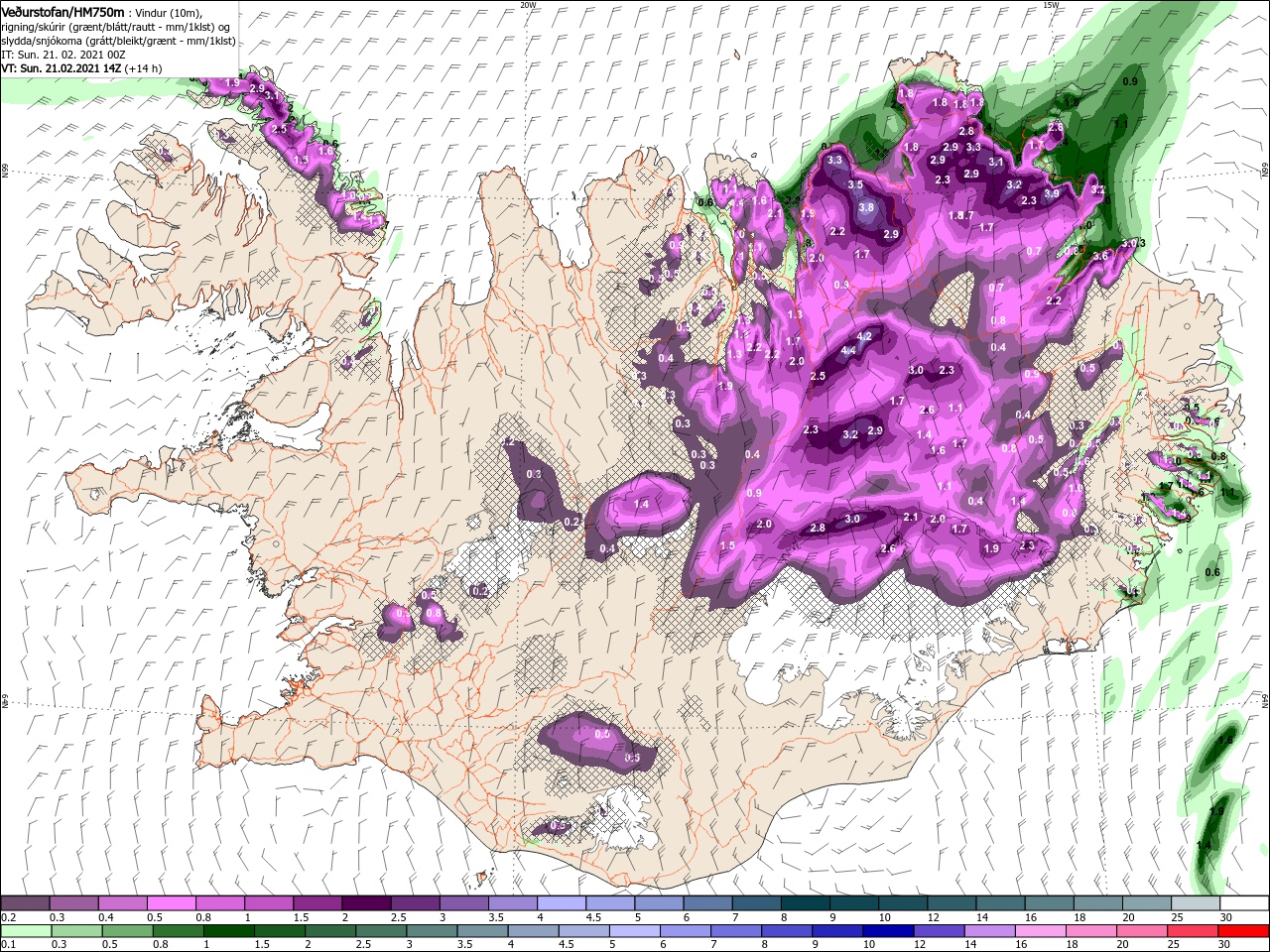Screen dimensions: 1270x952
Task: Click the darkest purple swatch between 2 and 2.5
Action: [366, 902]
